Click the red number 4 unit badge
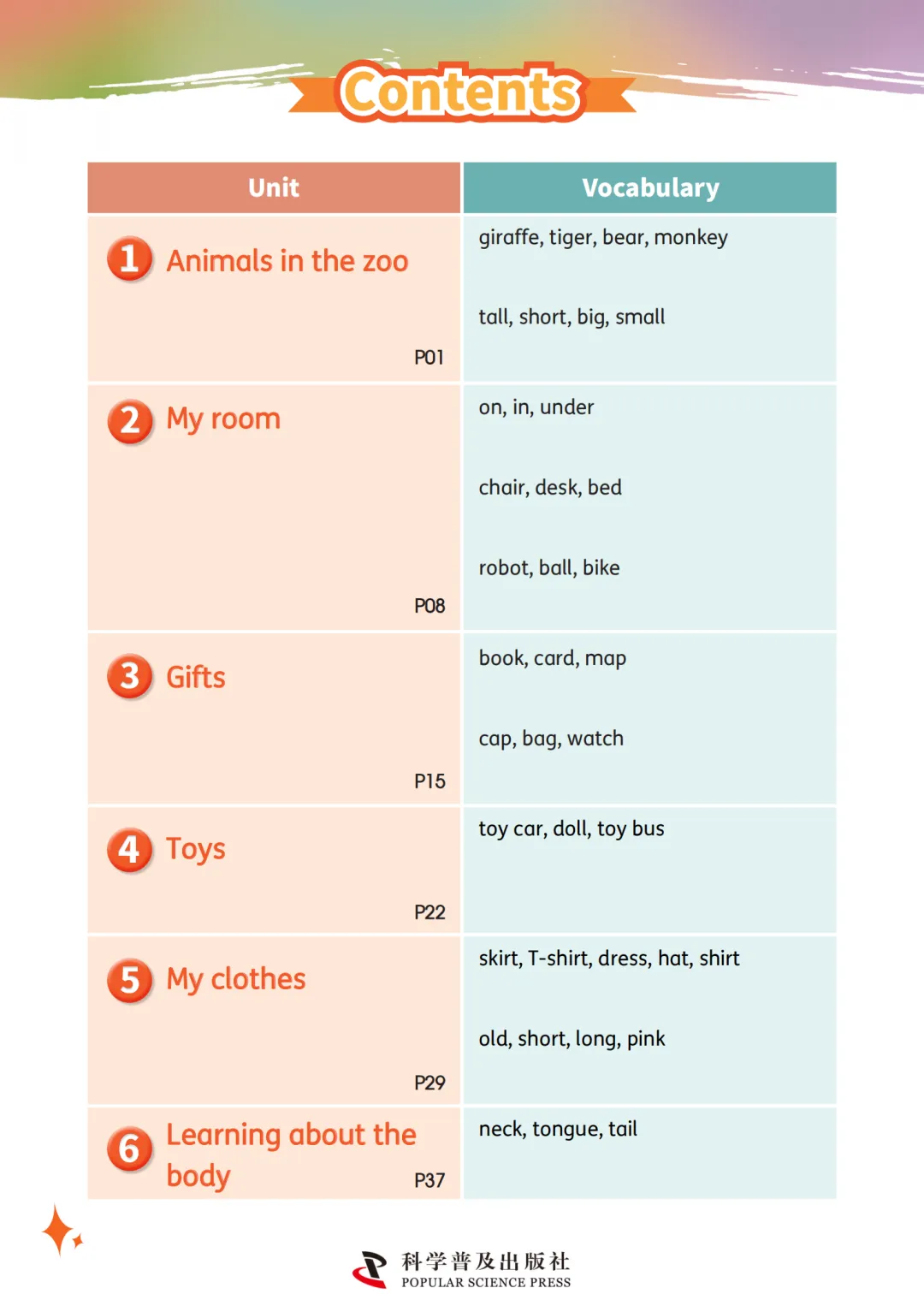The height and width of the screenshot is (1294, 924). (x=130, y=850)
